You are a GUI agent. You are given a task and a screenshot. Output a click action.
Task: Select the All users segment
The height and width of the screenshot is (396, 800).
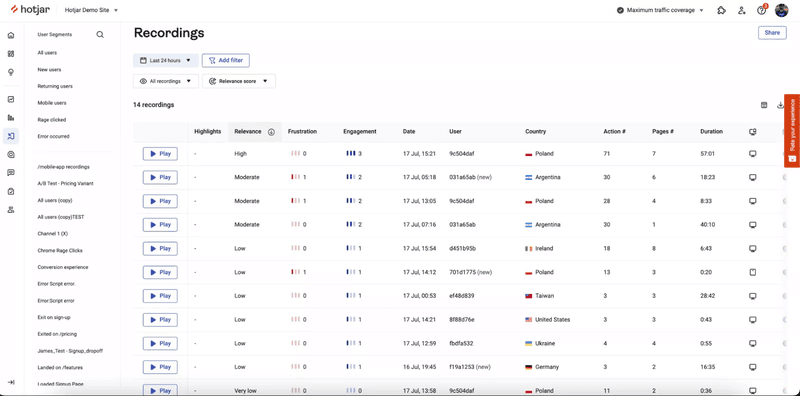pyautogui.click(x=47, y=53)
